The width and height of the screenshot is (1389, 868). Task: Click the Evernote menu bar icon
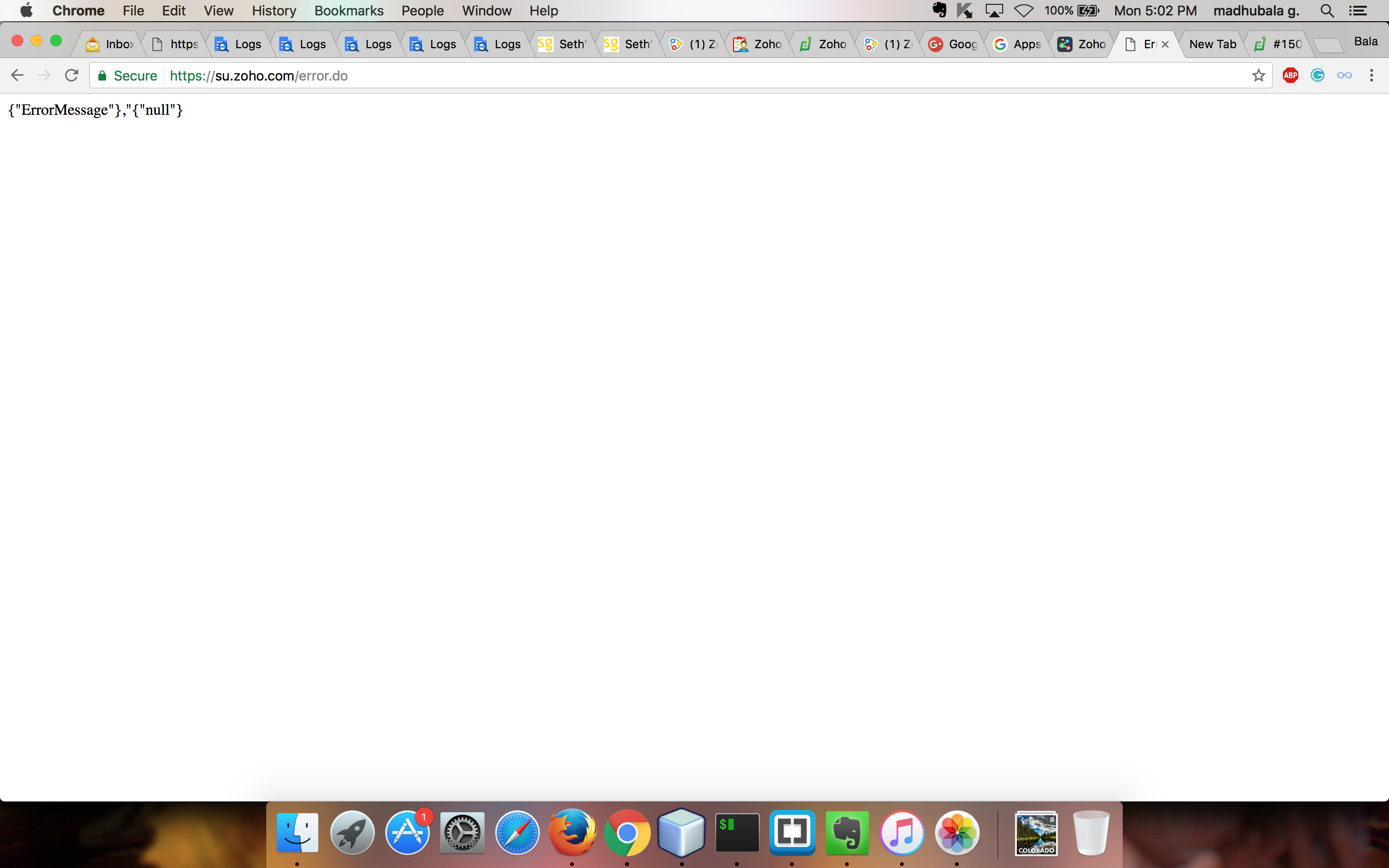[x=939, y=10]
